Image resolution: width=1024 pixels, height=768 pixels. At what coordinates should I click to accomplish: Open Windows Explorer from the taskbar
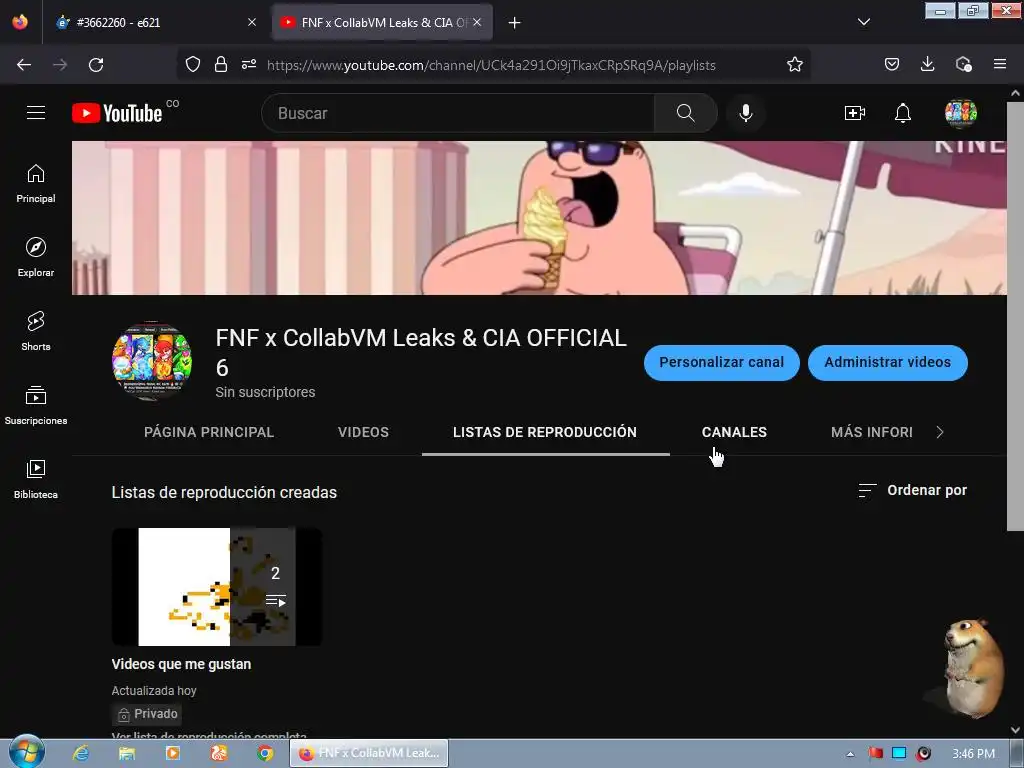click(x=127, y=753)
